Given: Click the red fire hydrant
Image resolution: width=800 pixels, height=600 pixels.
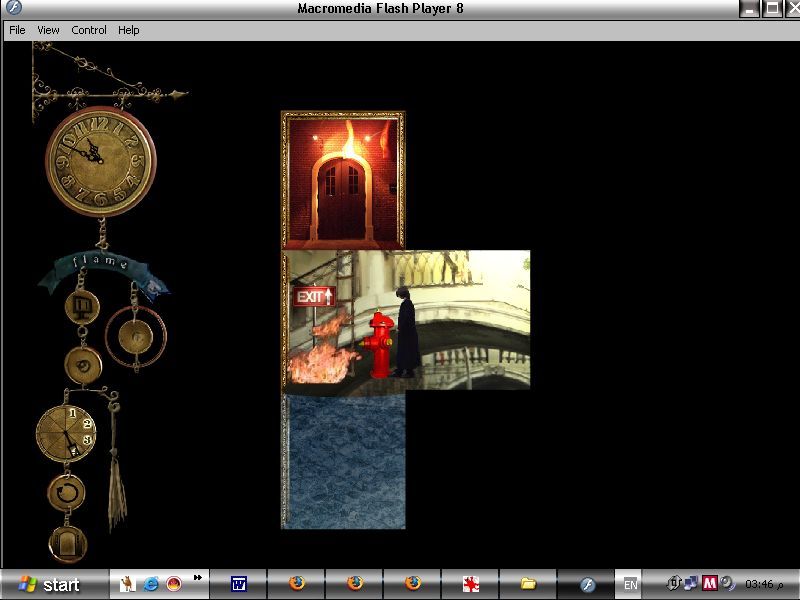Looking at the screenshot, I should [x=379, y=345].
